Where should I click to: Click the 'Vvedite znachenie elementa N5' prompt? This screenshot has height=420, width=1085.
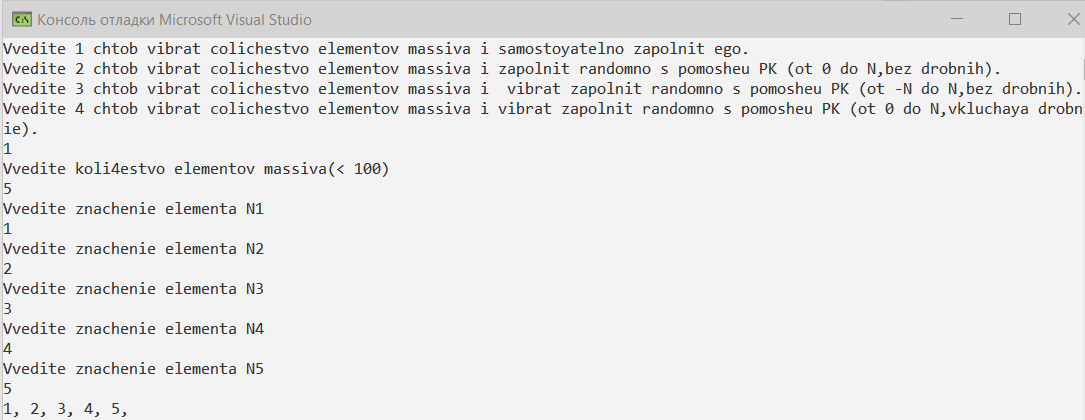[134, 370]
